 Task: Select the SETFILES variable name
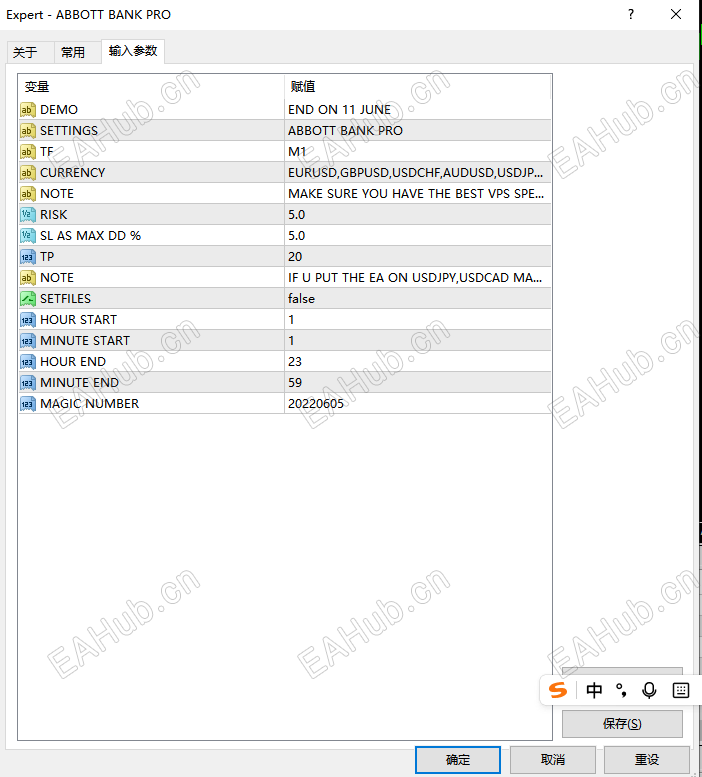[x=65, y=299]
